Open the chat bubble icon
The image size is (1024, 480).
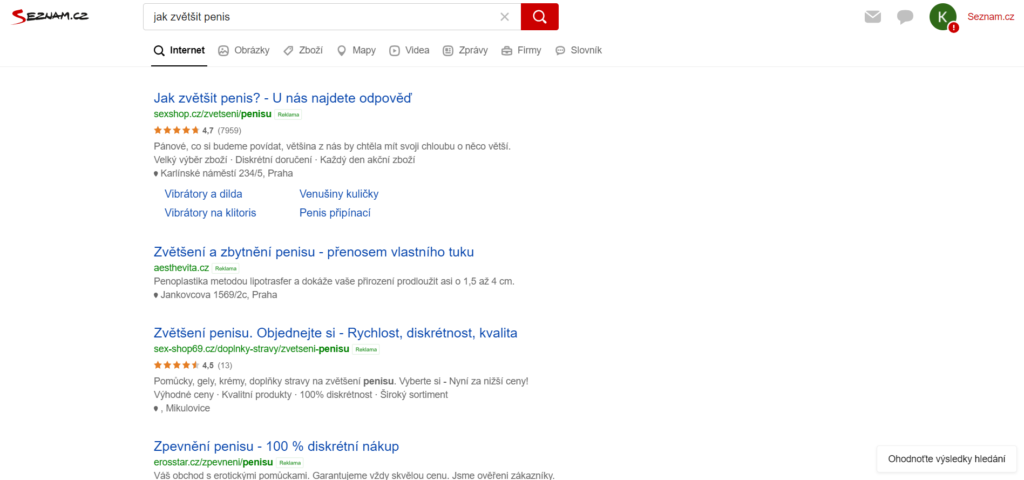click(905, 17)
